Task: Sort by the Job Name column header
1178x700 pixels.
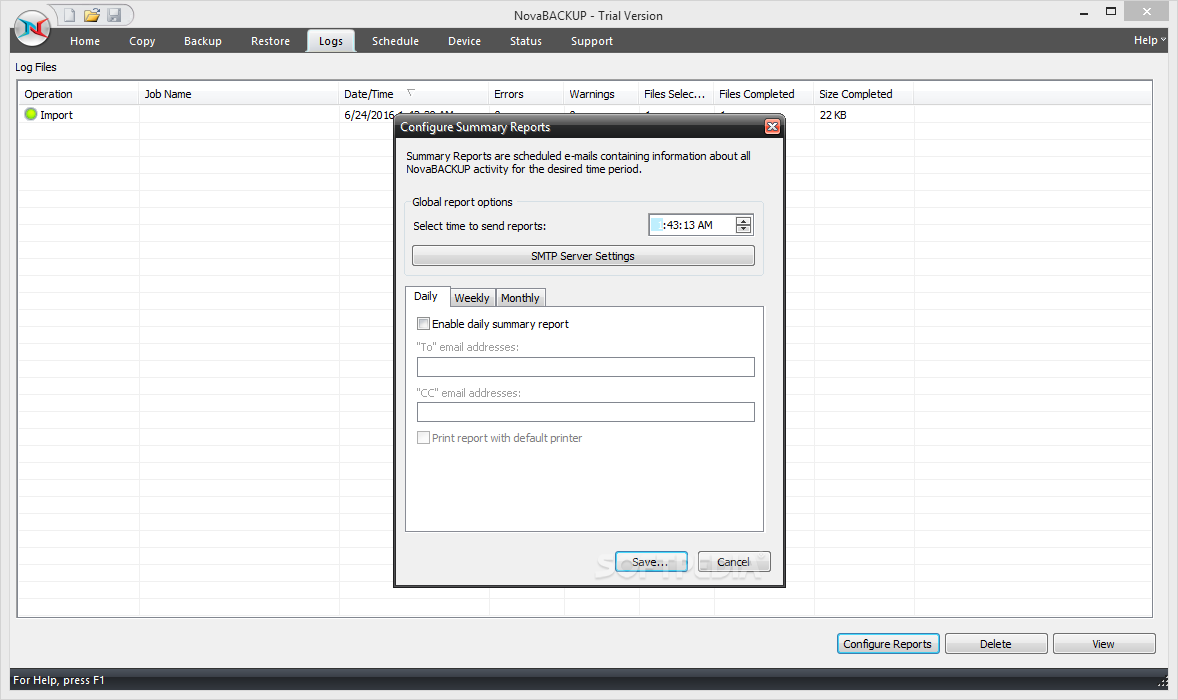Action: 239,94
